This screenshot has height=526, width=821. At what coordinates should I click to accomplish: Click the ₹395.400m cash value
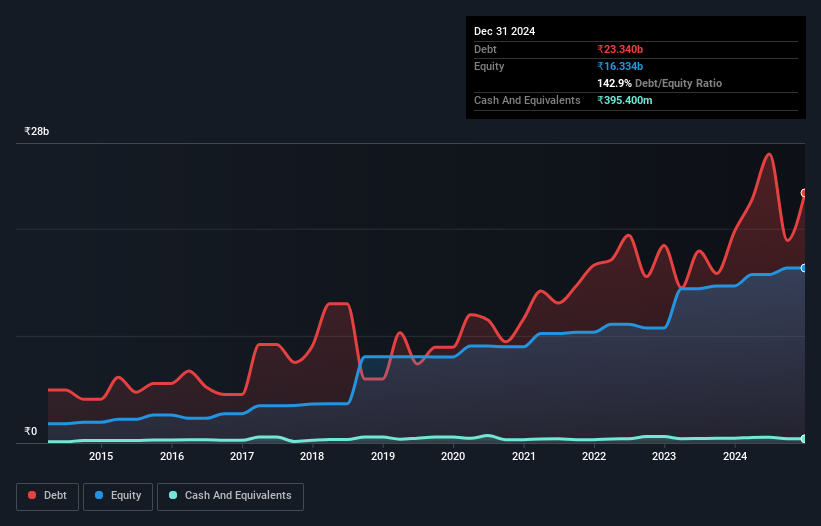pyautogui.click(x=625, y=100)
